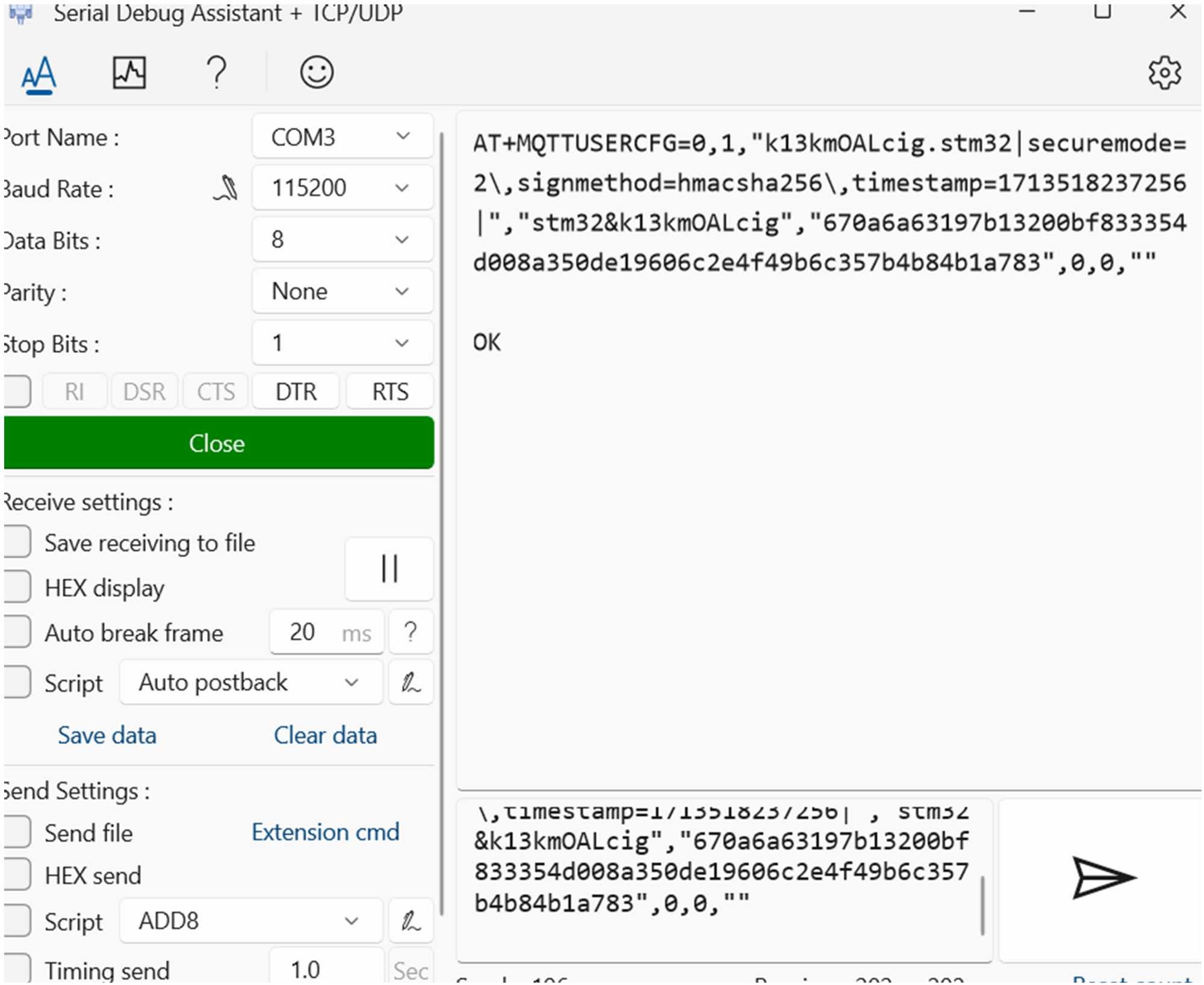Viewport: 1204px width, 985px height.
Task: Open settings with the gear icon
Action: click(x=1164, y=73)
